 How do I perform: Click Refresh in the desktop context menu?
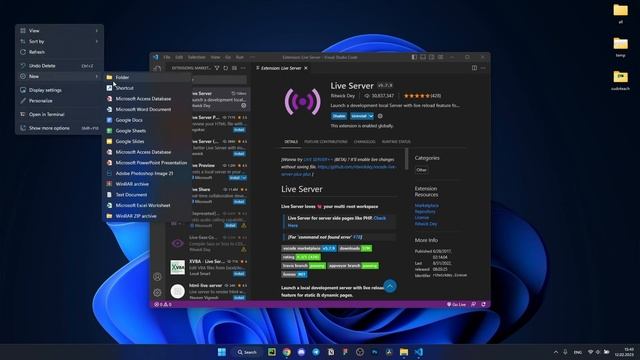click(59, 52)
